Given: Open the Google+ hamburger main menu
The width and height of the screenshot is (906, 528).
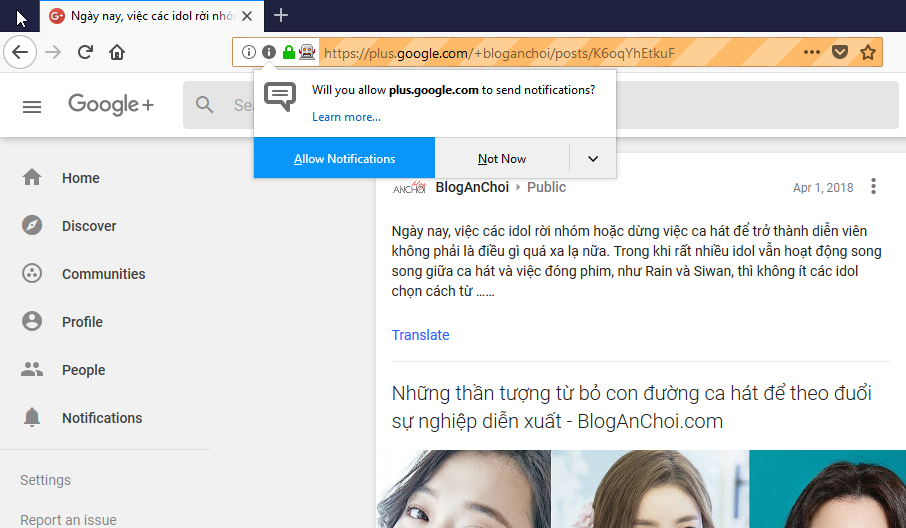Looking at the screenshot, I should point(32,106).
